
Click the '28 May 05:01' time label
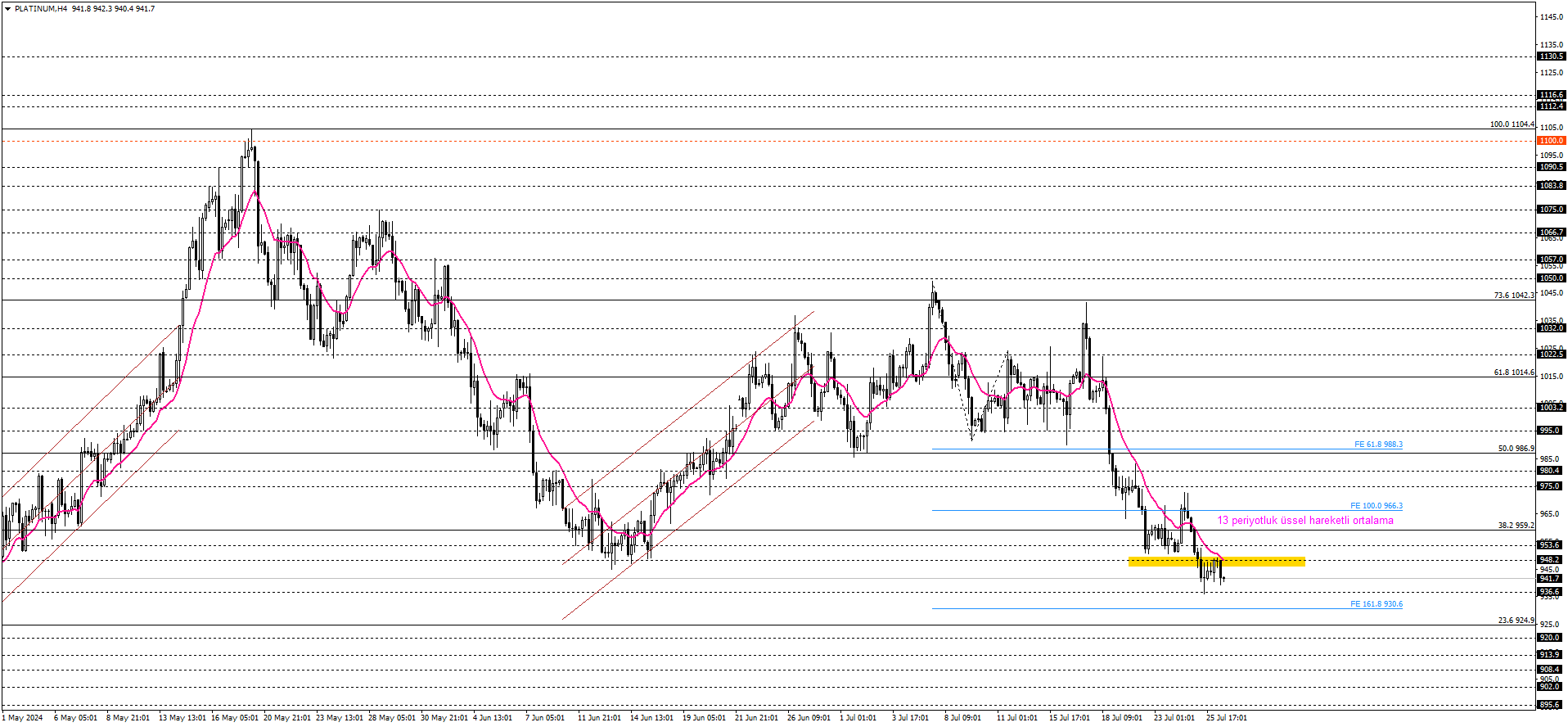pos(392,718)
